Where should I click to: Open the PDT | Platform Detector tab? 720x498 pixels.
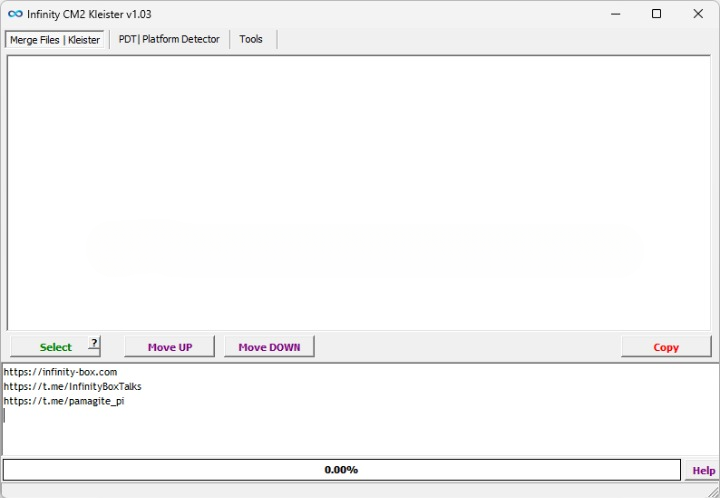coord(168,39)
